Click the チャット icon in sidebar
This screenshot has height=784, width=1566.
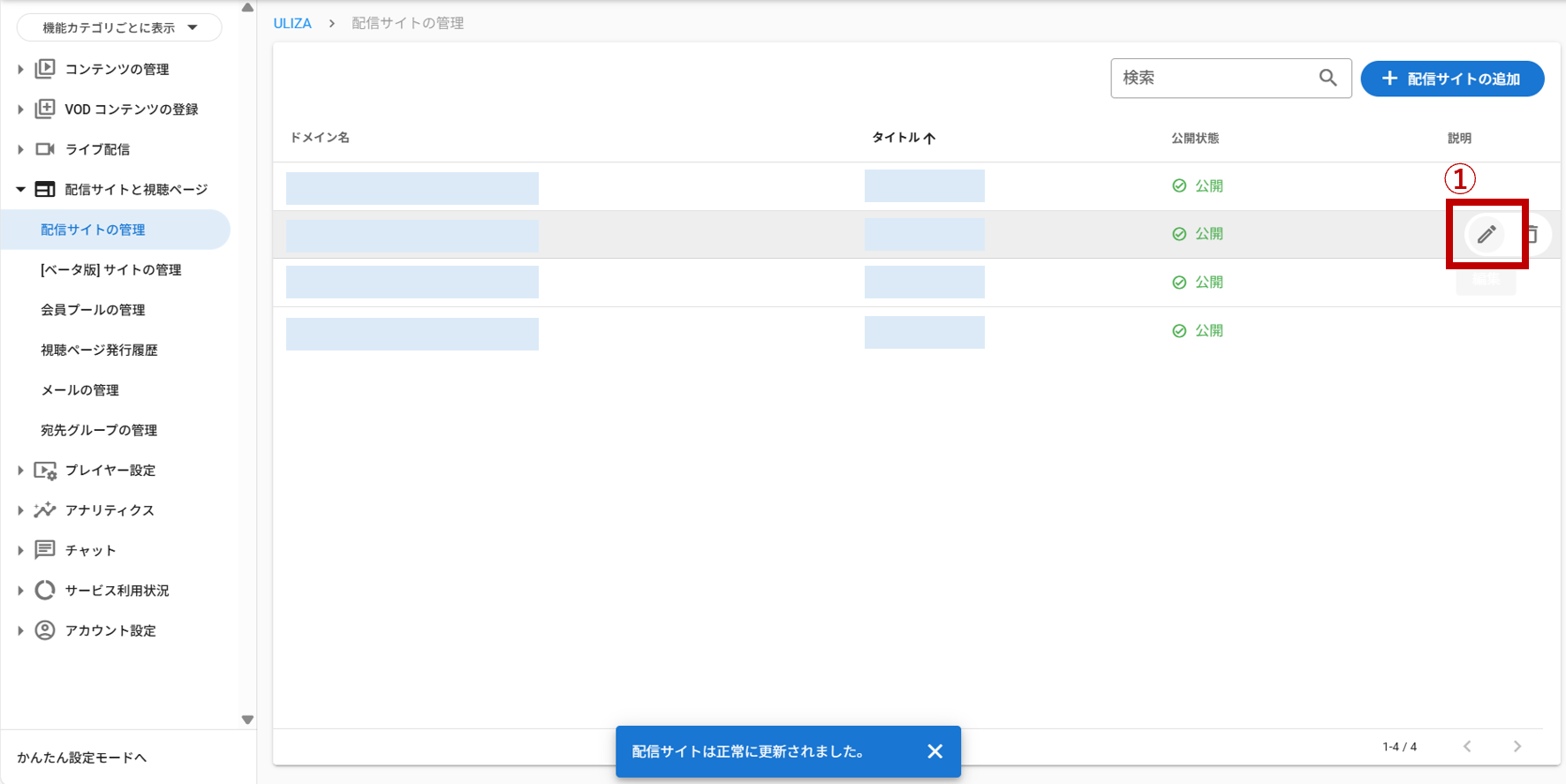pyautogui.click(x=45, y=550)
